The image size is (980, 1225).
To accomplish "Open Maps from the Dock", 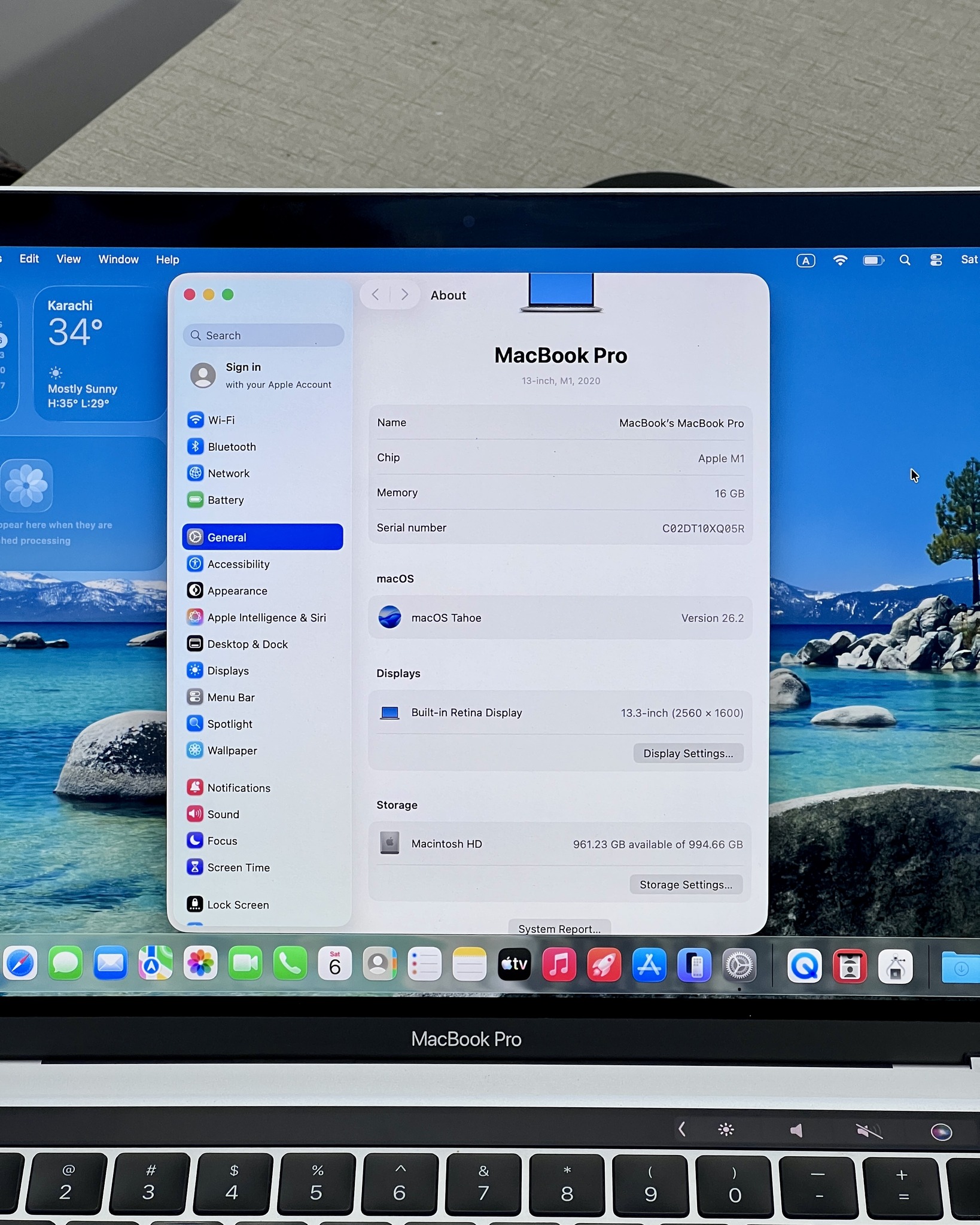I will click(156, 964).
